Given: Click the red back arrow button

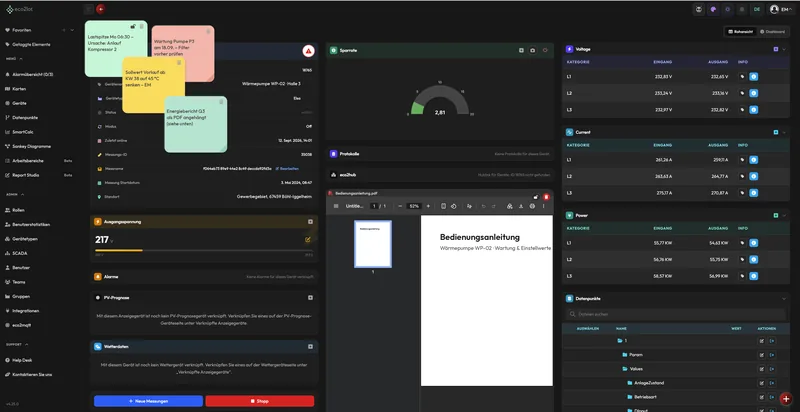Looking at the screenshot, I should [101, 9].
